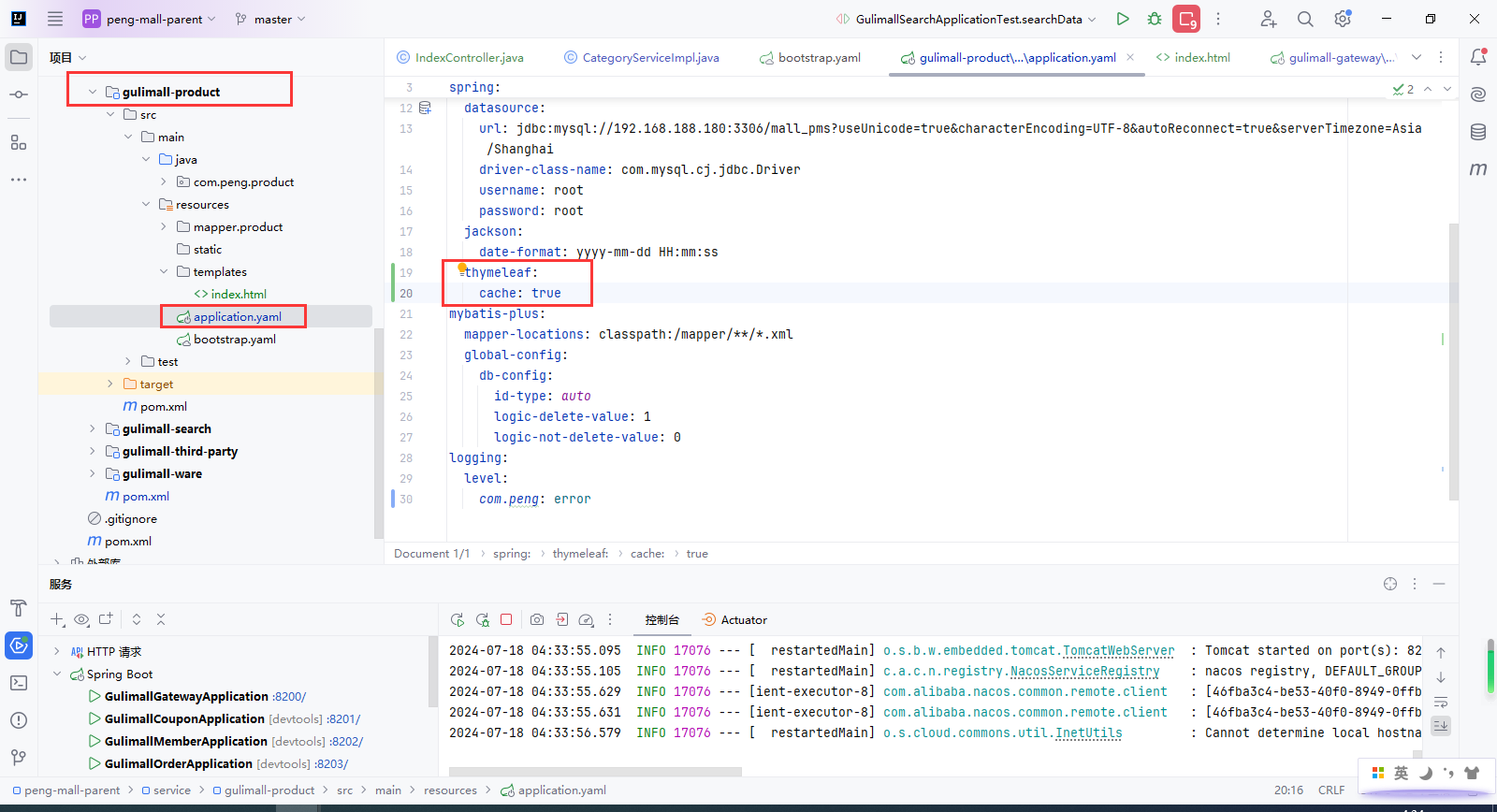
Task: Open the inspection widget showing 2 problems
Action: pyautogui.click(x=1403, y=89)
